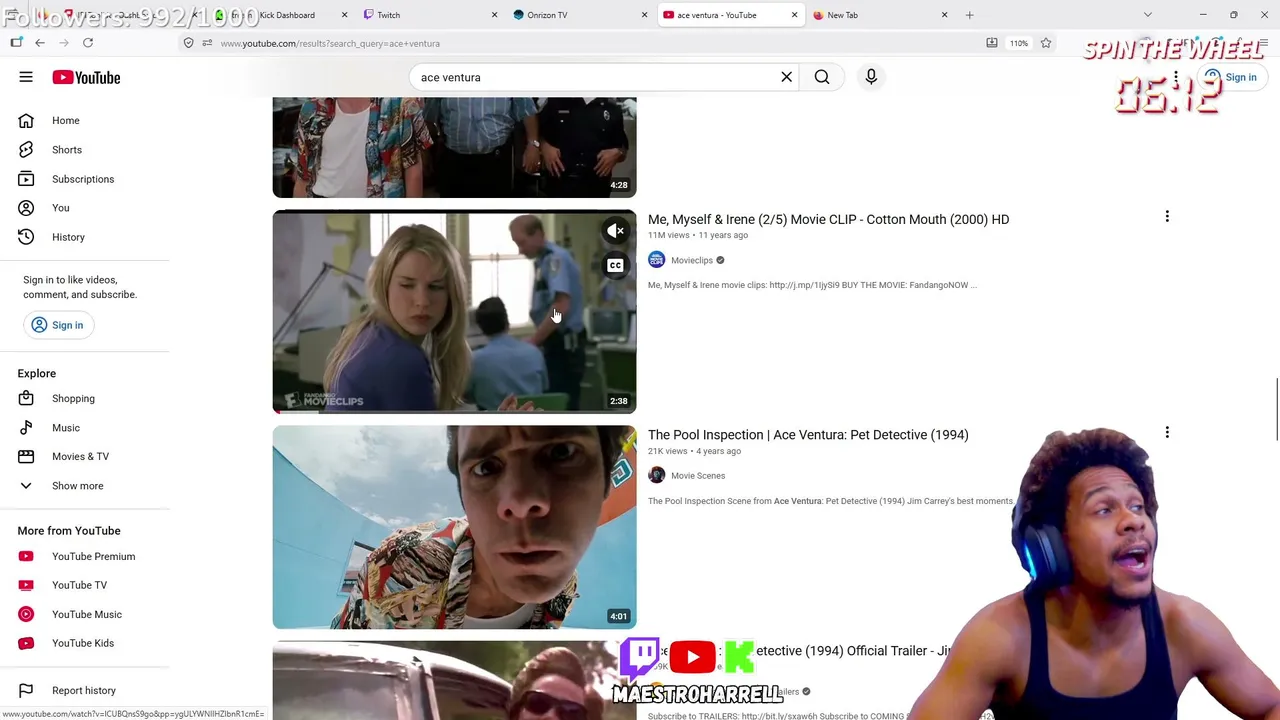Open The Pool Inspection video title

tap(808, 435)
